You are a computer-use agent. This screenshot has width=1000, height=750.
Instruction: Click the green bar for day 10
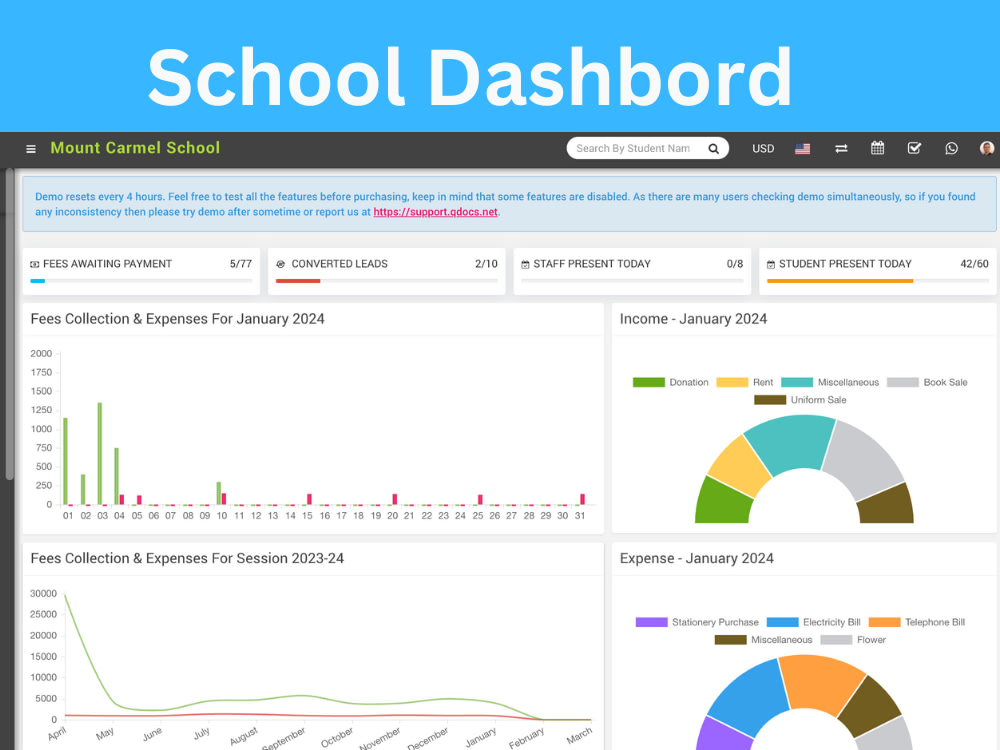219,493
